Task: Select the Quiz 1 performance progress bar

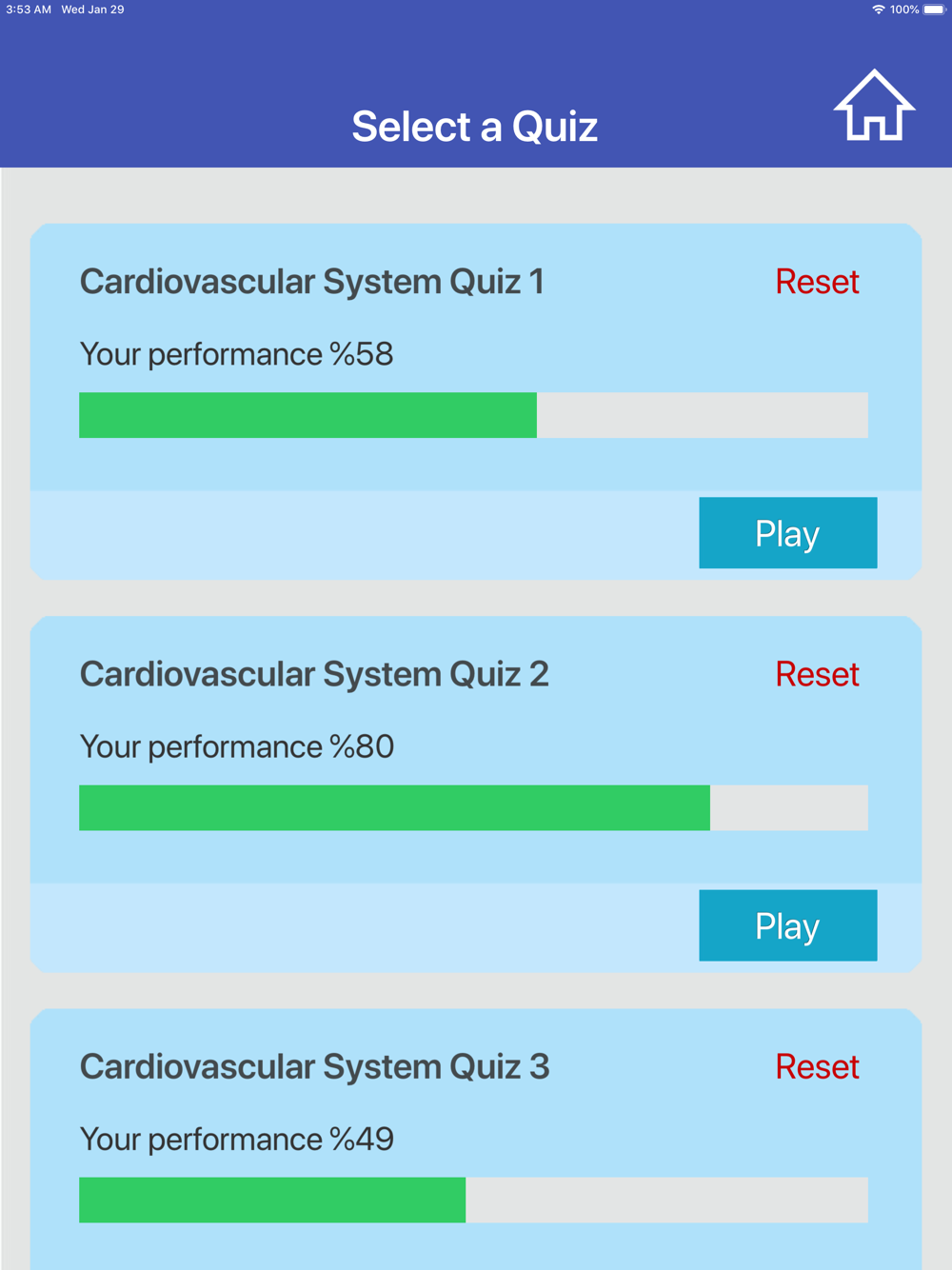Action: (x=473, y=415)
